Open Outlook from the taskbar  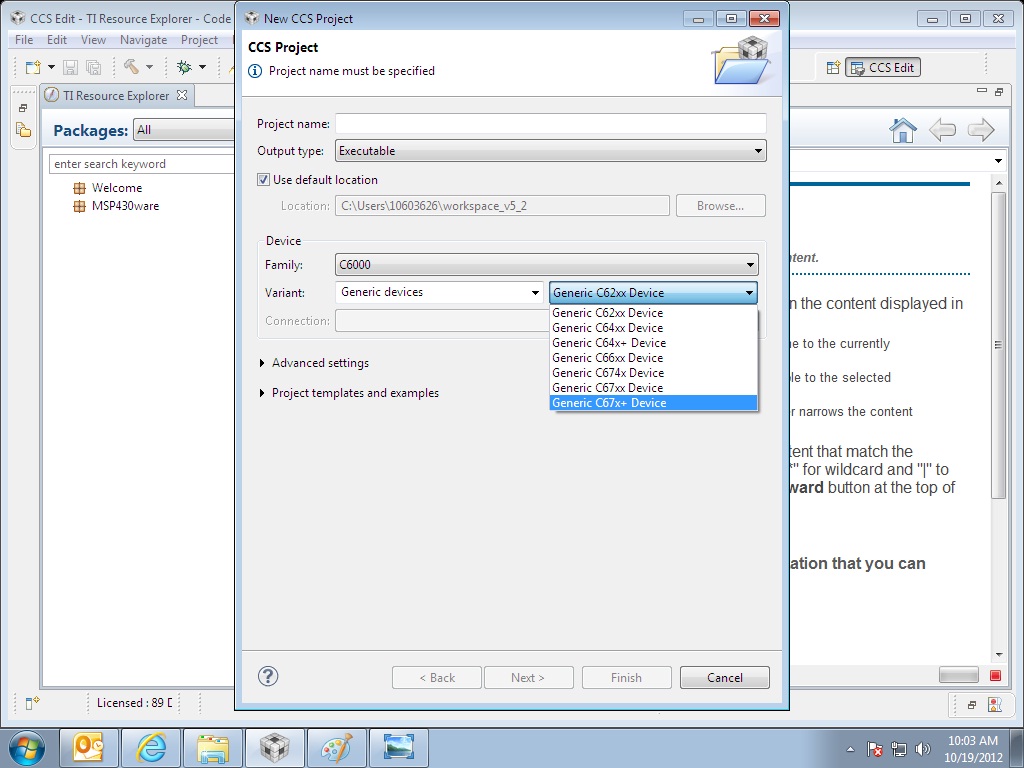pyautogui.click(x=89, y=748)
